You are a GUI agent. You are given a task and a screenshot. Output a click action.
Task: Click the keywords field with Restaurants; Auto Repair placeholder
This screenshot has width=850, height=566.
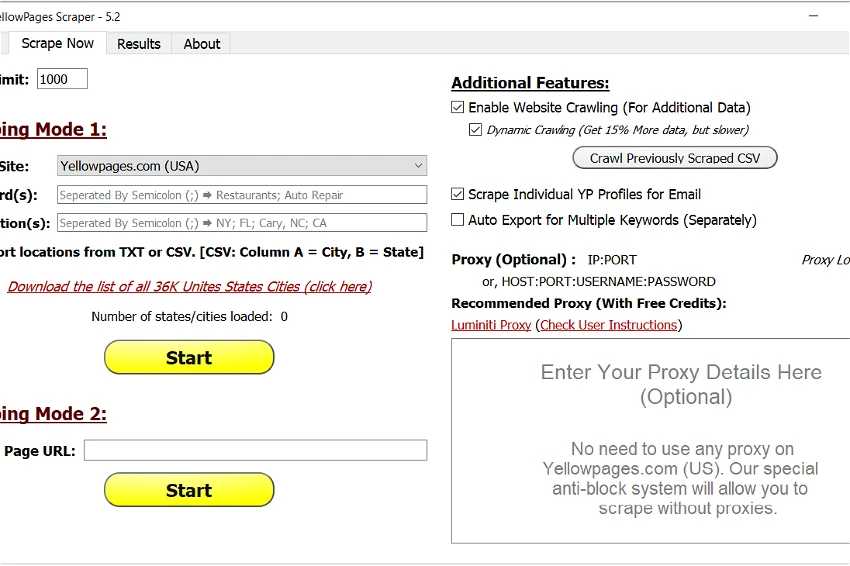242,195
